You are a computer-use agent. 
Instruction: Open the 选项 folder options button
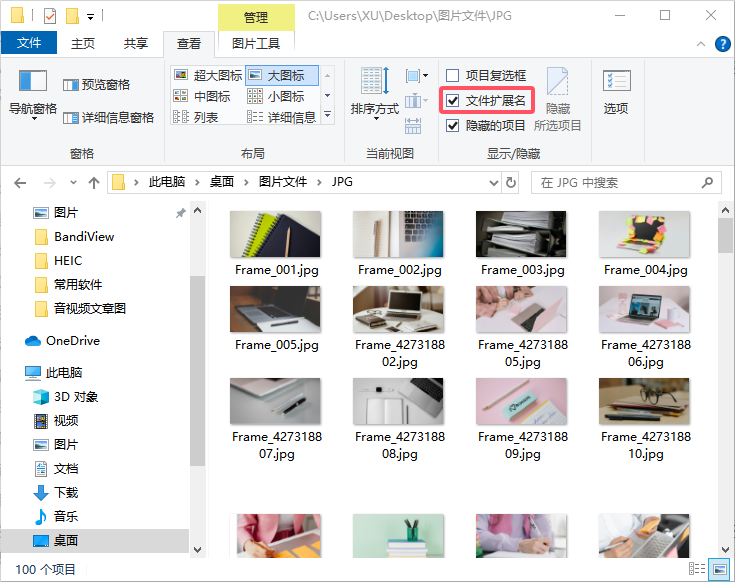616,92
